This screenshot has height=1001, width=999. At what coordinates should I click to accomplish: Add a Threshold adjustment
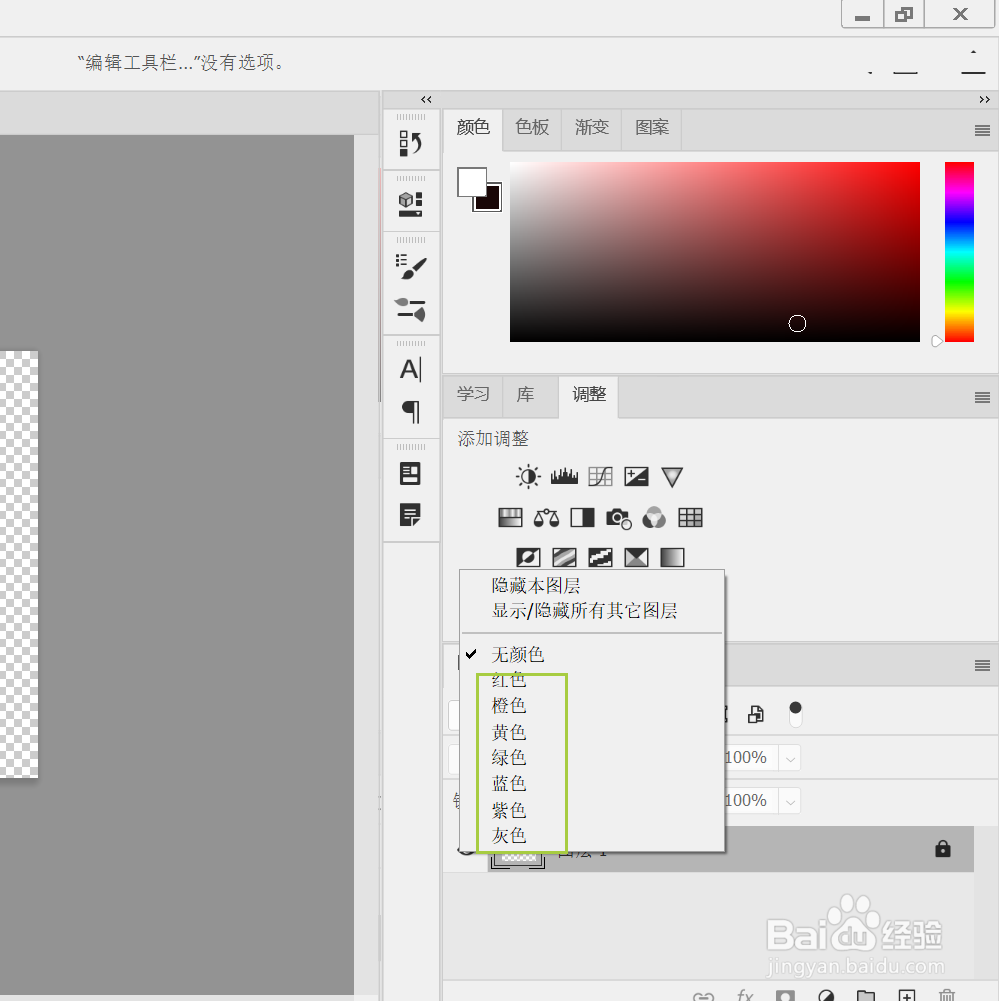(x=600, y=557)
